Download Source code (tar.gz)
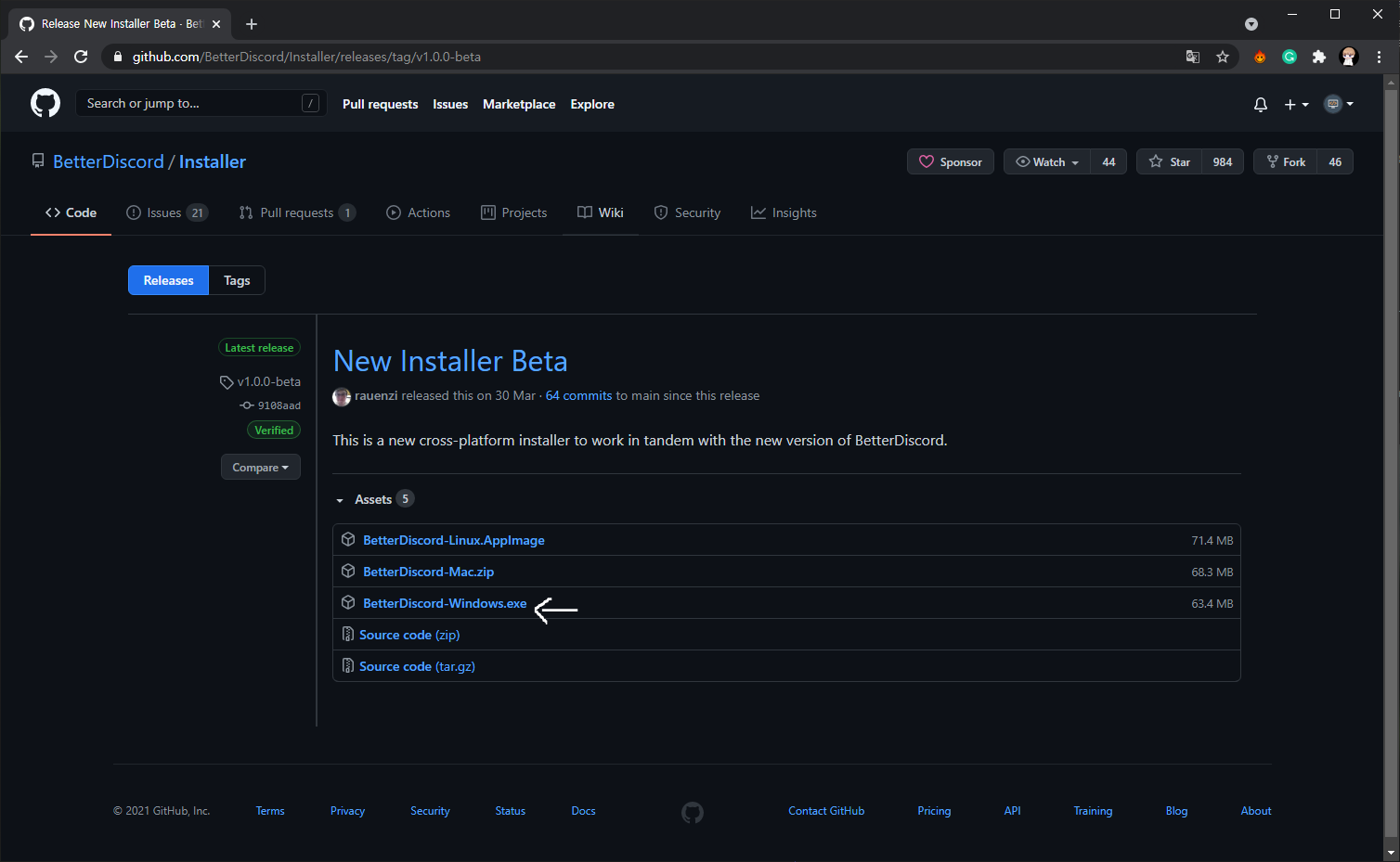The width and height of the screenshot is (1400, 862). (x=417, y=666)
